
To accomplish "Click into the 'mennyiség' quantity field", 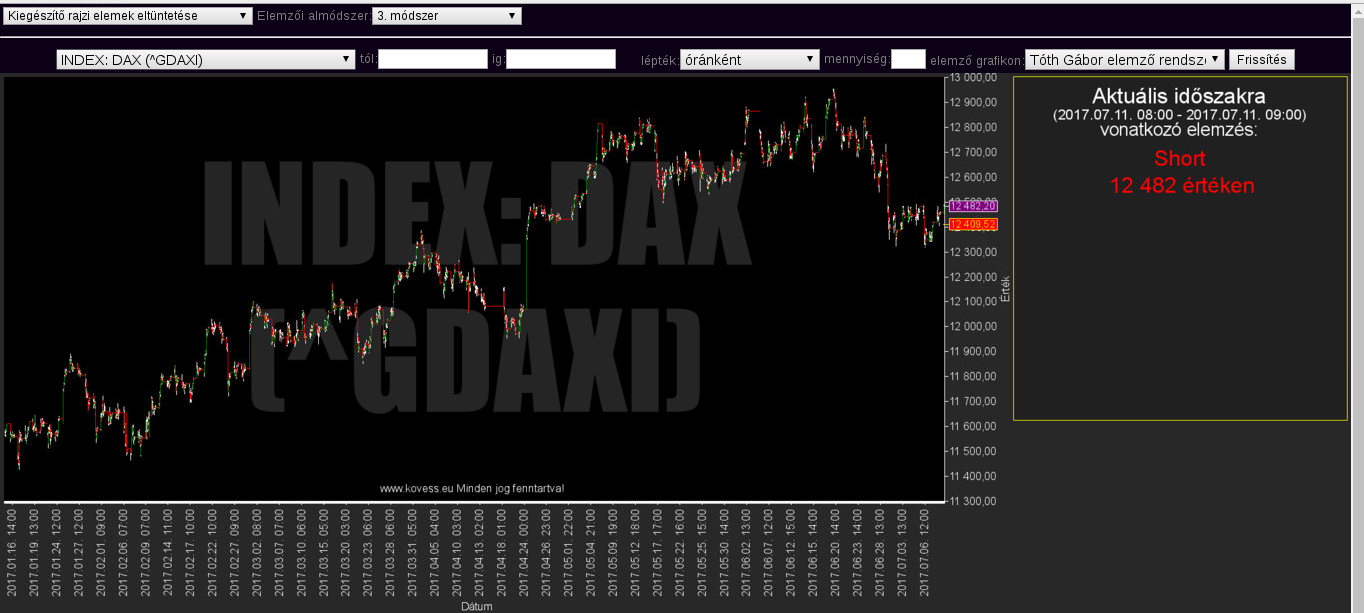I will (907, 59).
